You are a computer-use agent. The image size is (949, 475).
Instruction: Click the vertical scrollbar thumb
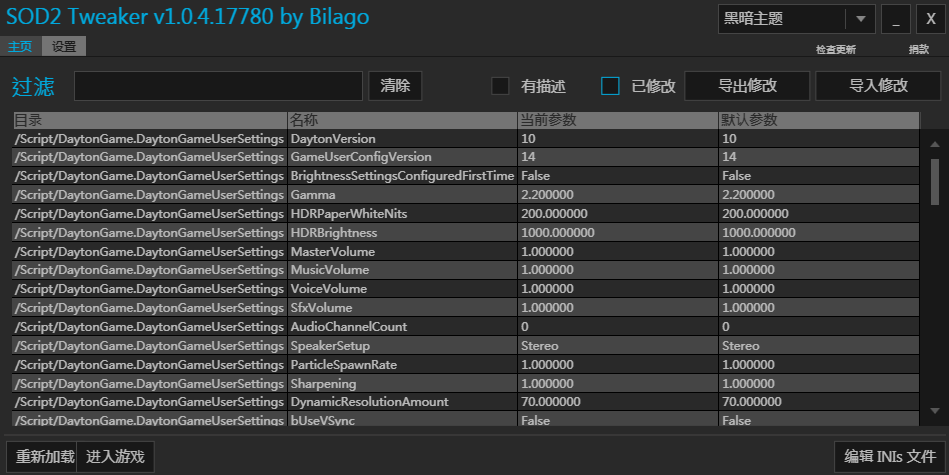[935, 180]
